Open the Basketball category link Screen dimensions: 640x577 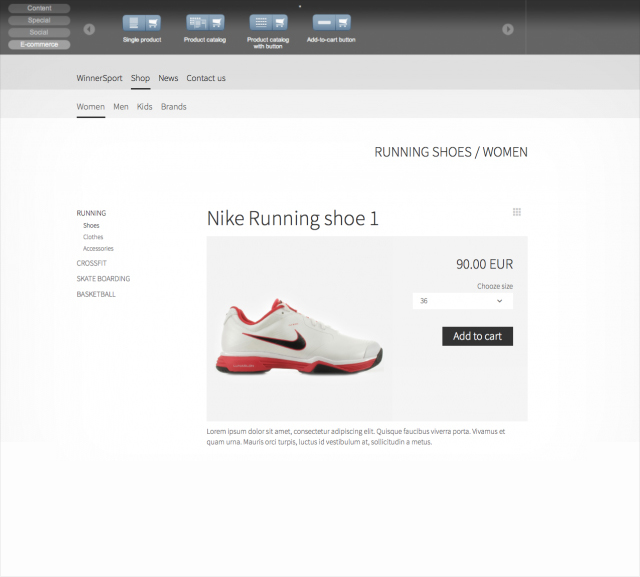point(96,294)
